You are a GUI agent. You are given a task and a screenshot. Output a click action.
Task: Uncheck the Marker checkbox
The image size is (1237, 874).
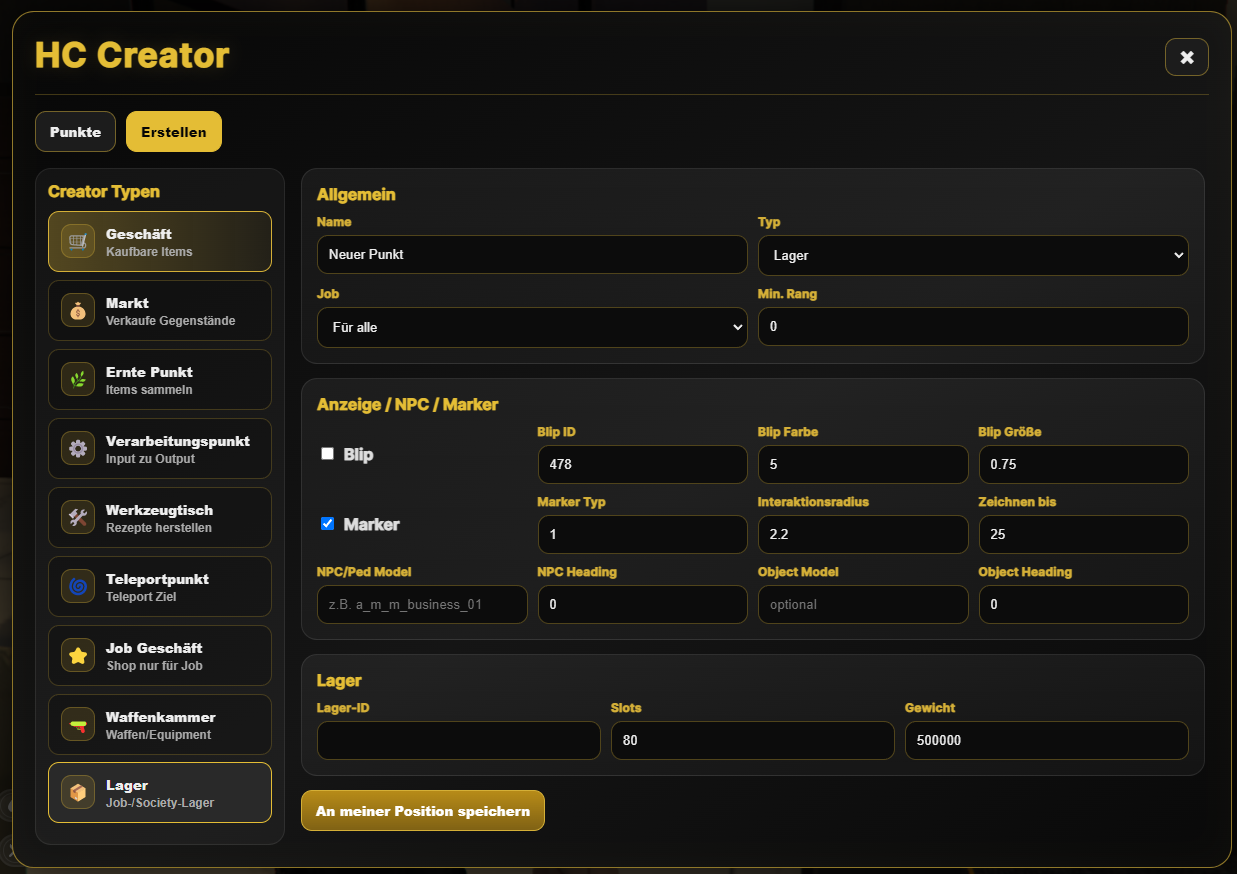coord(327,523)
